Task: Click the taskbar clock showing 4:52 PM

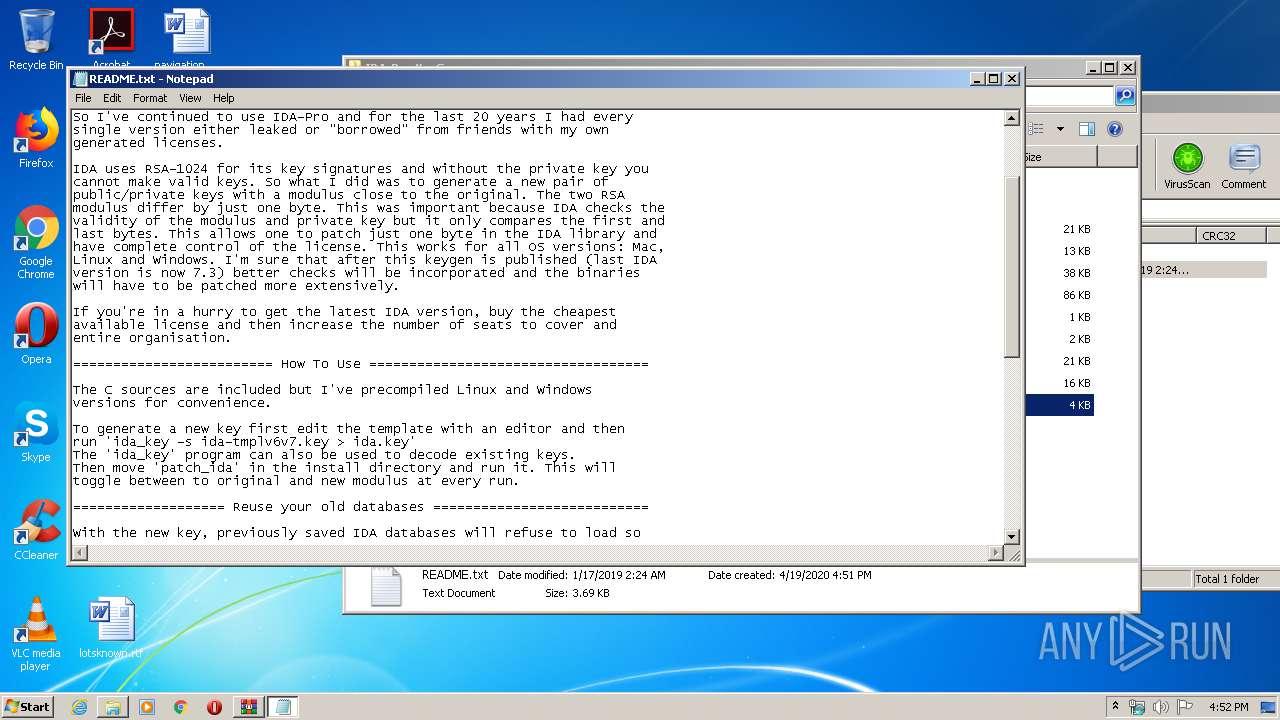Action: pos(1228,707)
